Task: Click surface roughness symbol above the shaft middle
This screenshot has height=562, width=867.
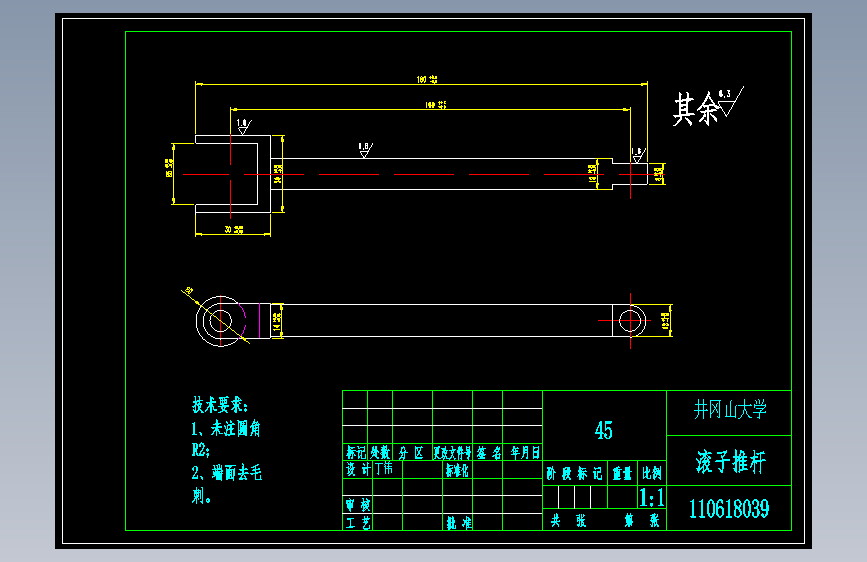Action: [365, 150]
